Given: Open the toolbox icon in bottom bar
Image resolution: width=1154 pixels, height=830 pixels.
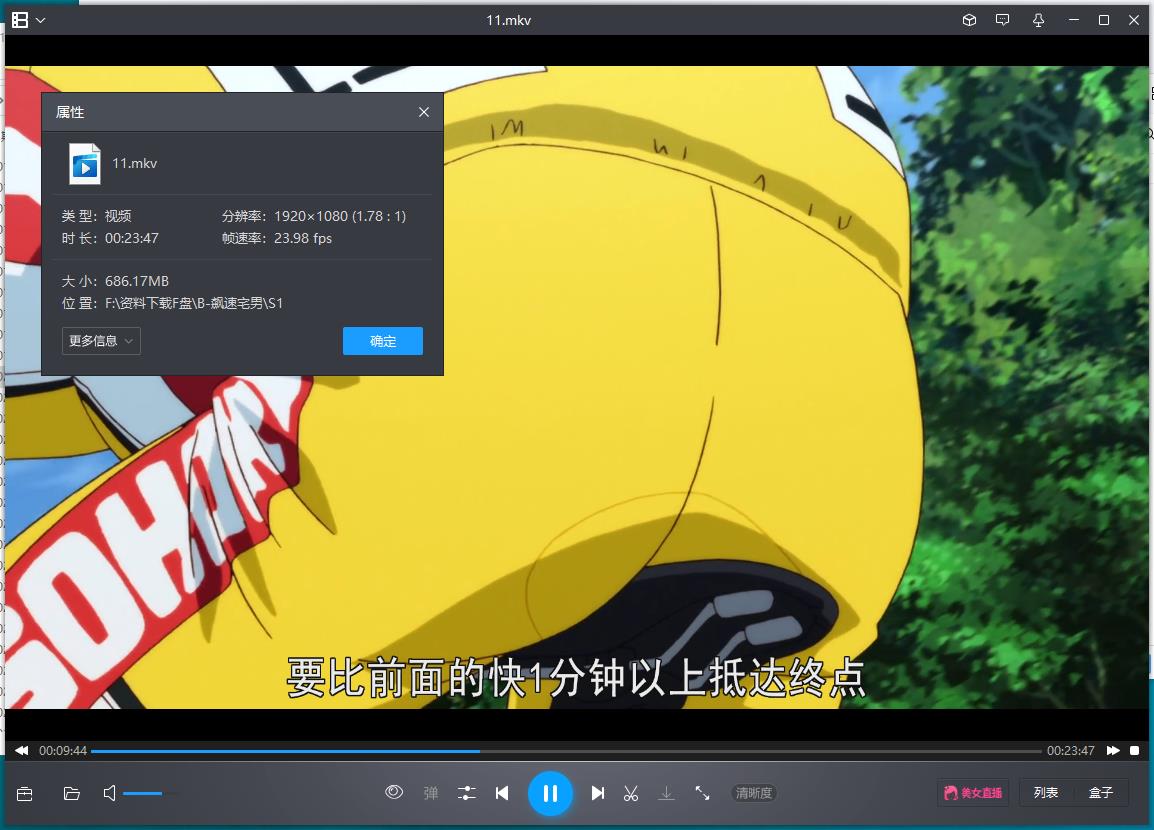Looking at the screenshot, I should coord(24,793).
